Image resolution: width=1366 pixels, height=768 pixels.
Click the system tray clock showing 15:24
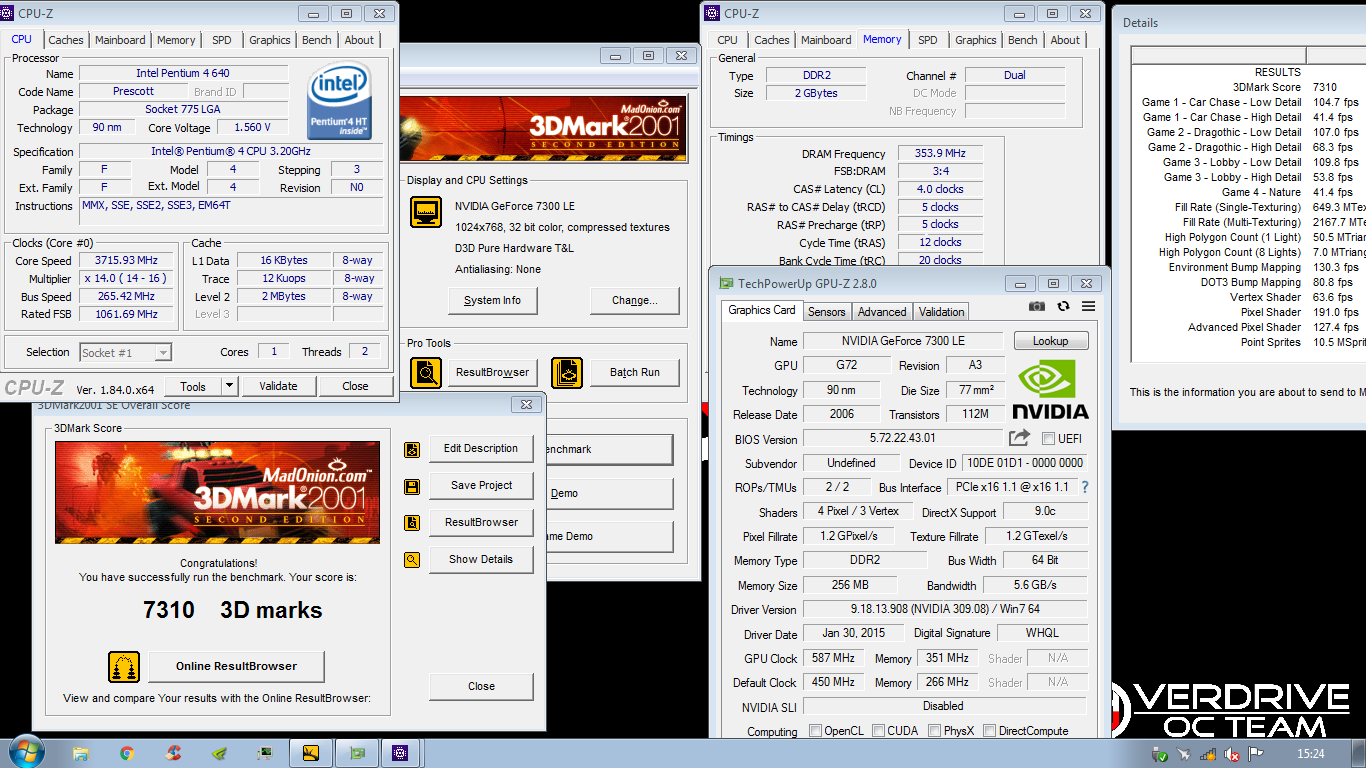tap(1310, 754)
